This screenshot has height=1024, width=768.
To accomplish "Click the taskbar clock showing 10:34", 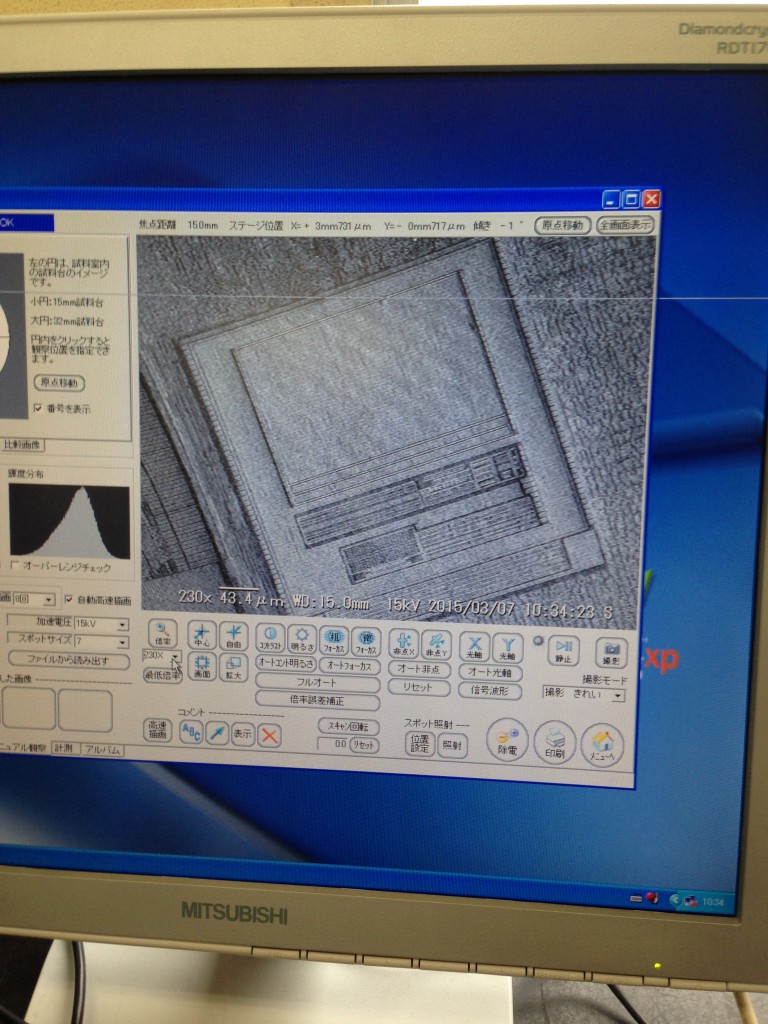I will [x=713, y=902].
